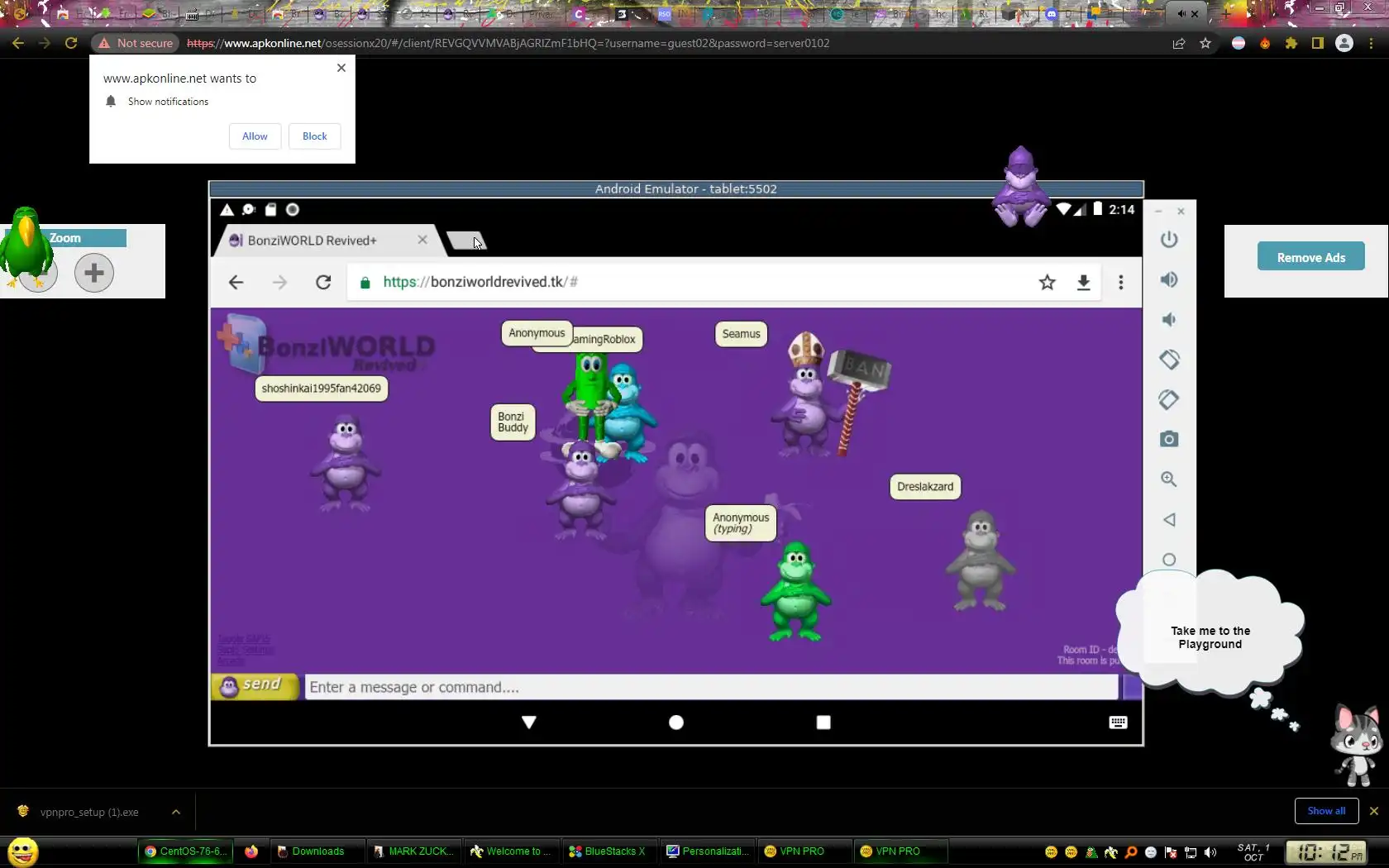The height and width of the screenshot is (868, 1389).
Task: Dismiss the notification permission popup
Action: pyautogui.click(x=341, y=68)
